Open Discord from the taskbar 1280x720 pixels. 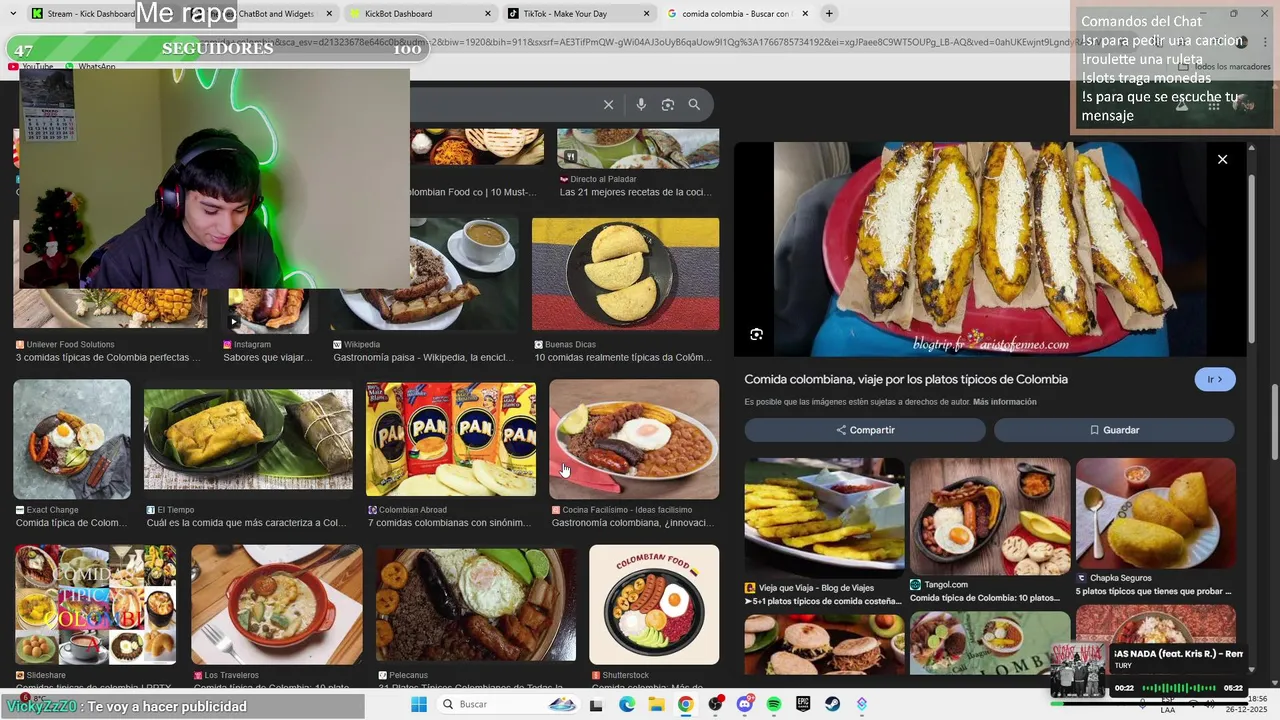click(x=744, y=704)
